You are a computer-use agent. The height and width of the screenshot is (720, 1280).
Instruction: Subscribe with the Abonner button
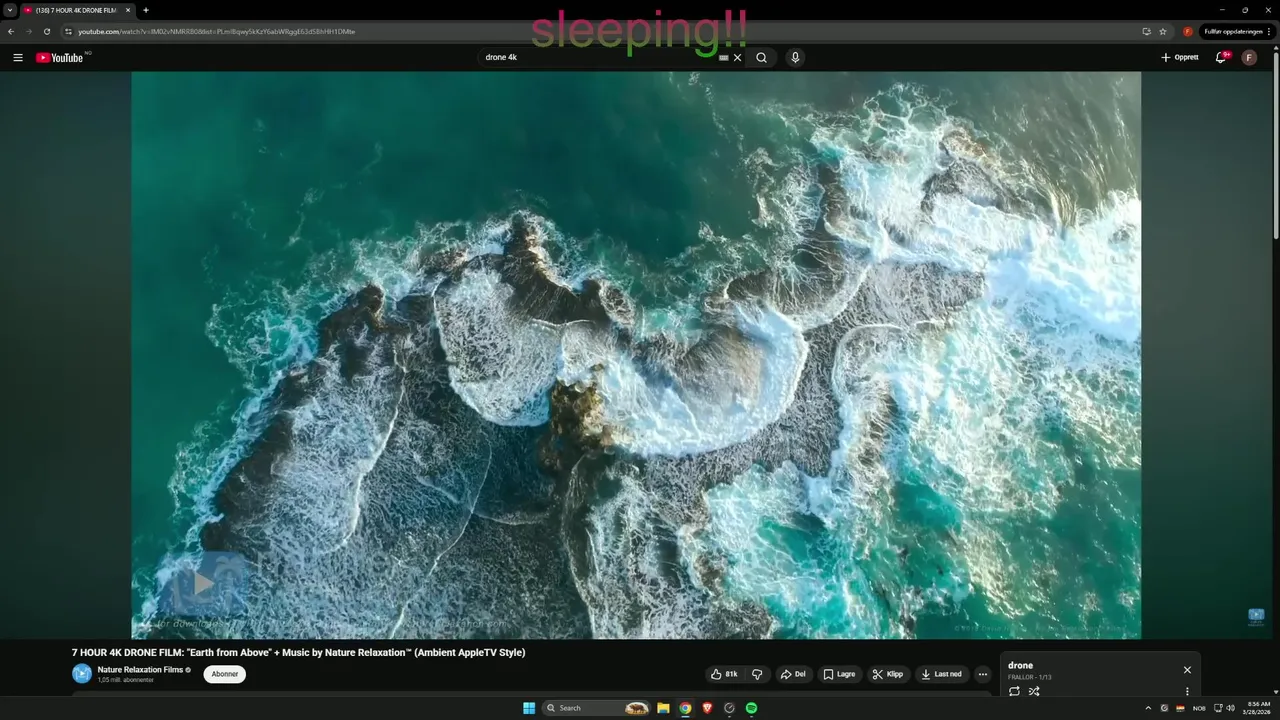225,674
